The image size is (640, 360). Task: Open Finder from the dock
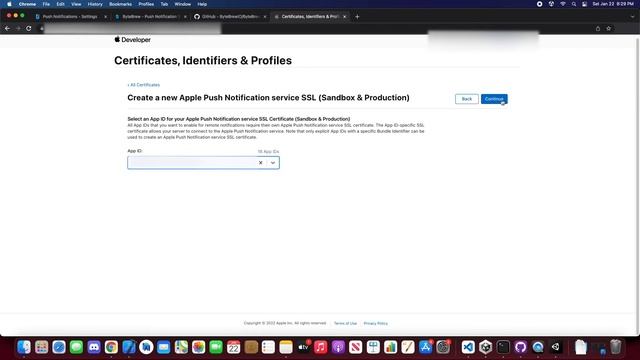pos(24,347)
